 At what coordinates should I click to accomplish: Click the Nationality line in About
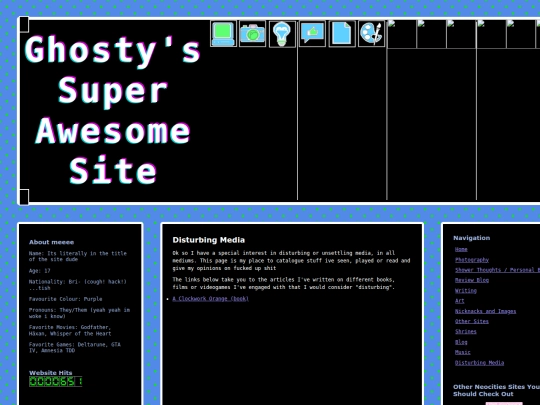pos(78,285)
